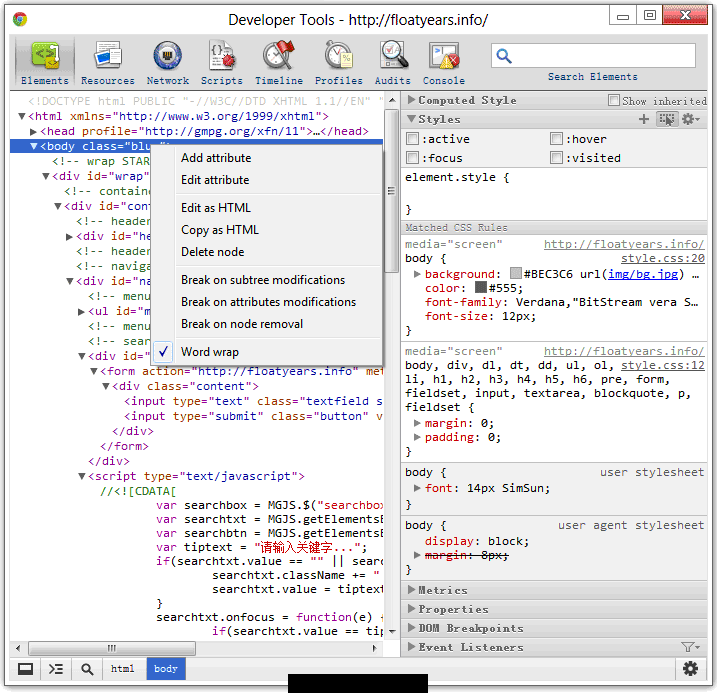Screen dimensions: 717x693
Task: Add a new style rule with plus icon
Action: click(644, 119)
